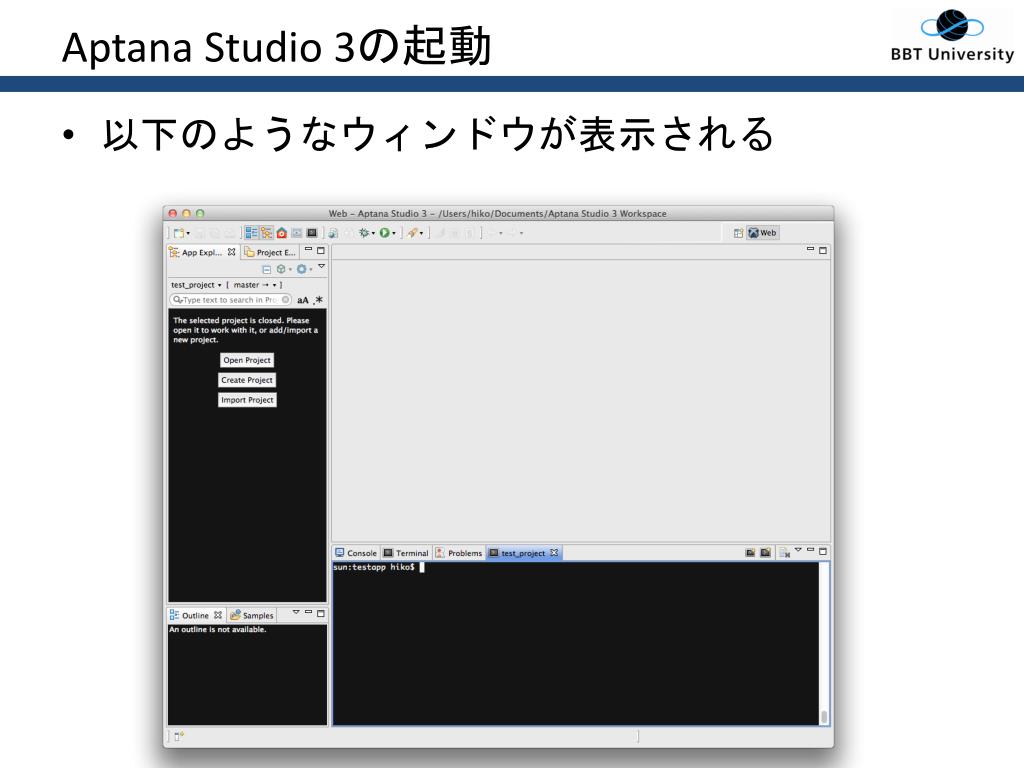Expand the Run configurations dropdown arrow
Image resolution: width=1024 pixels, height=768 pixels.
(394, 234)
